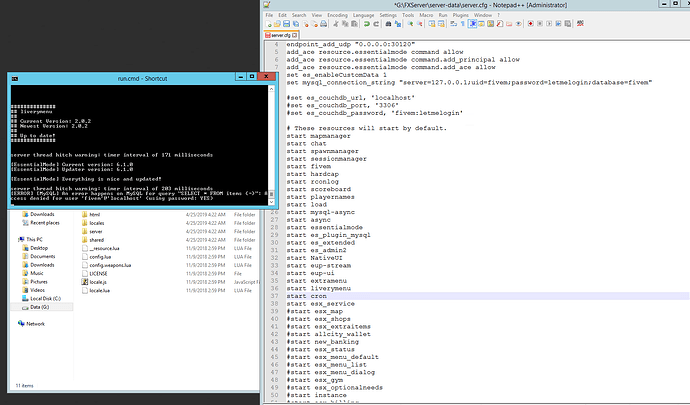The width and height of the screenshot is (690, 405).
Task: Open the Edit menu
Action: click(x=282, y=15)
